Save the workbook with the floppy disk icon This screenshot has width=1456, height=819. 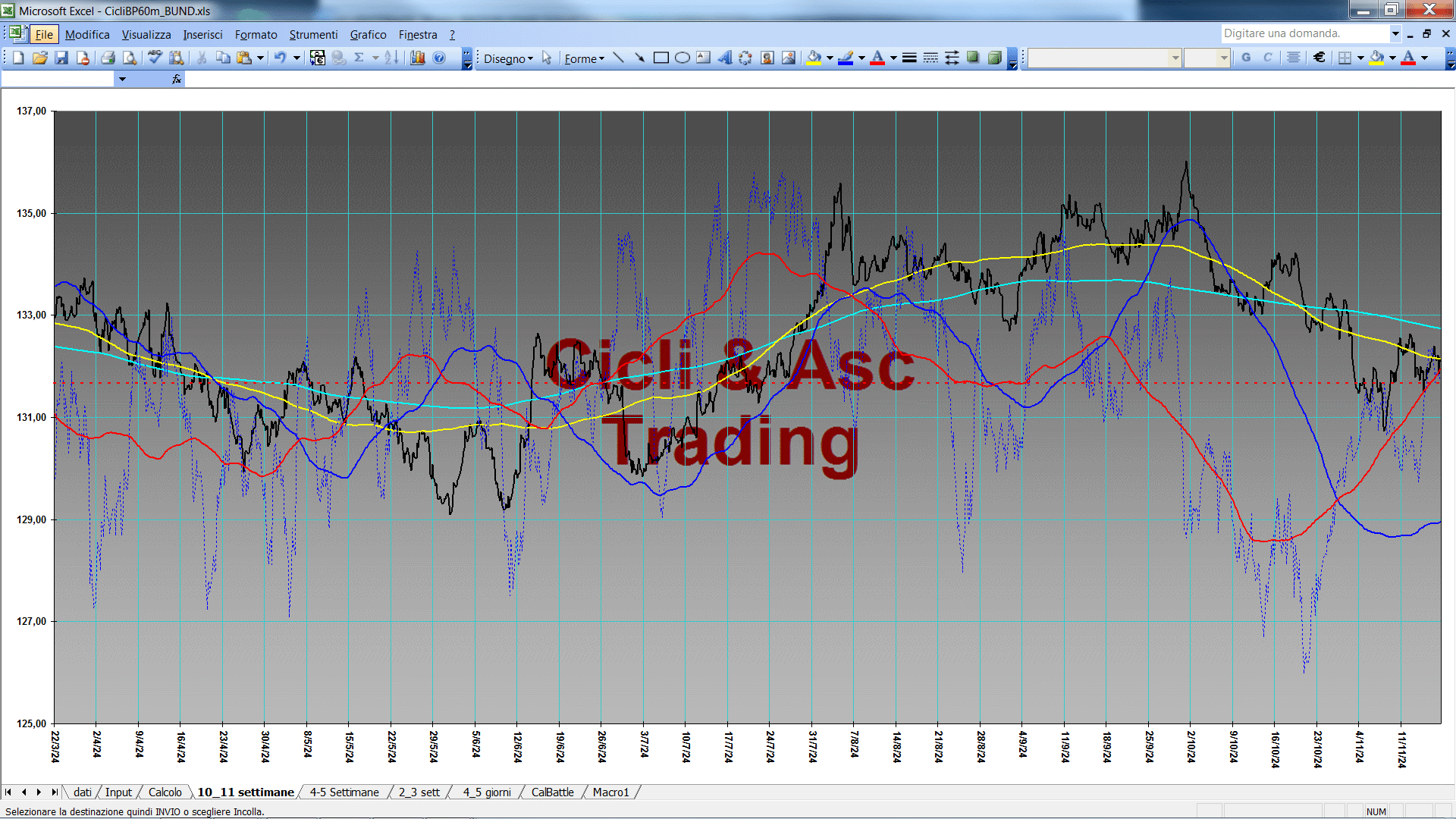pos(61,58)
